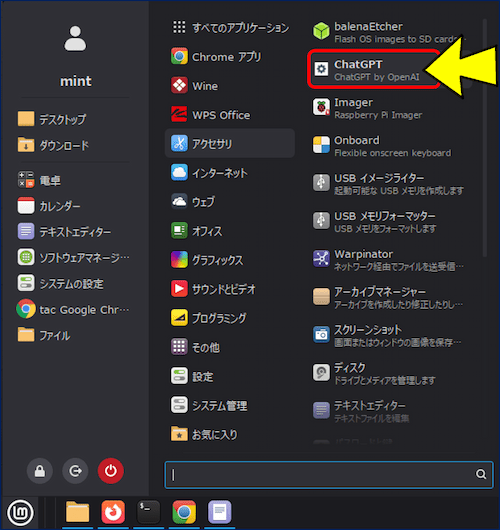Click the application list scrollbar

coord(485,138)
